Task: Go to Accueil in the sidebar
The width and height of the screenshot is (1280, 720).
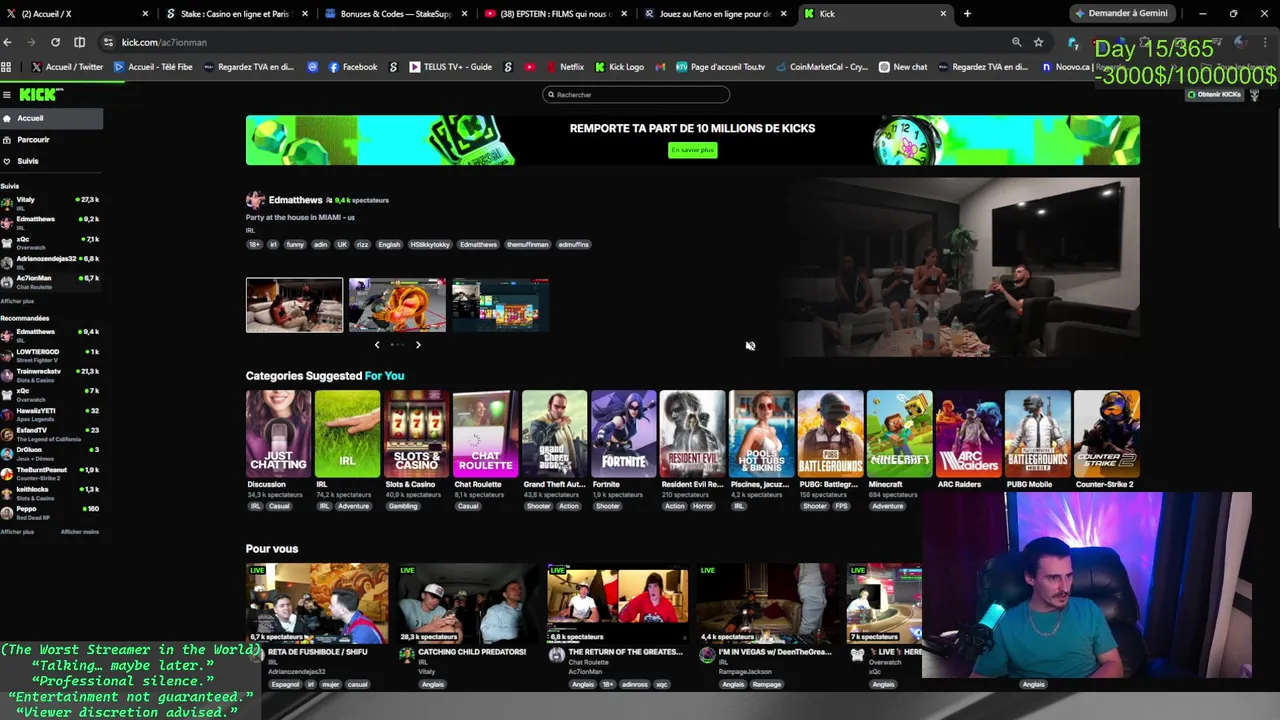Action: 51,118
